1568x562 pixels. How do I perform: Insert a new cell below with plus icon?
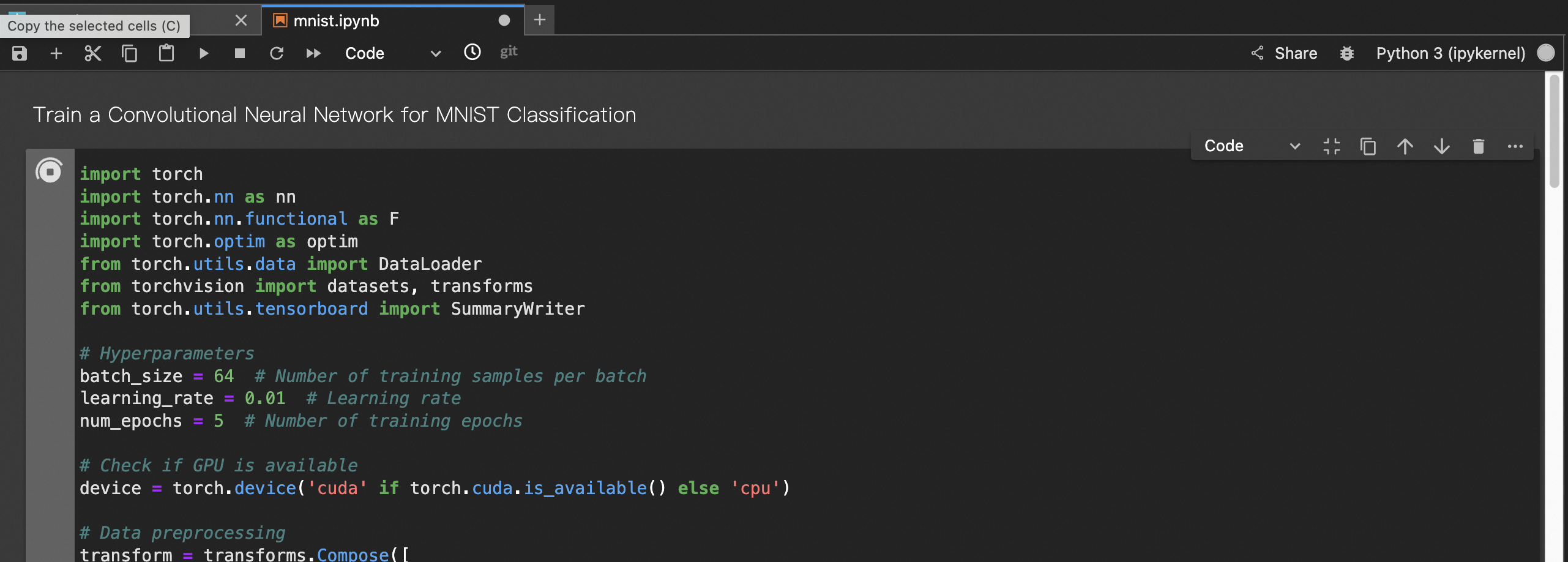pyautogui.click(x=56, y=54)
